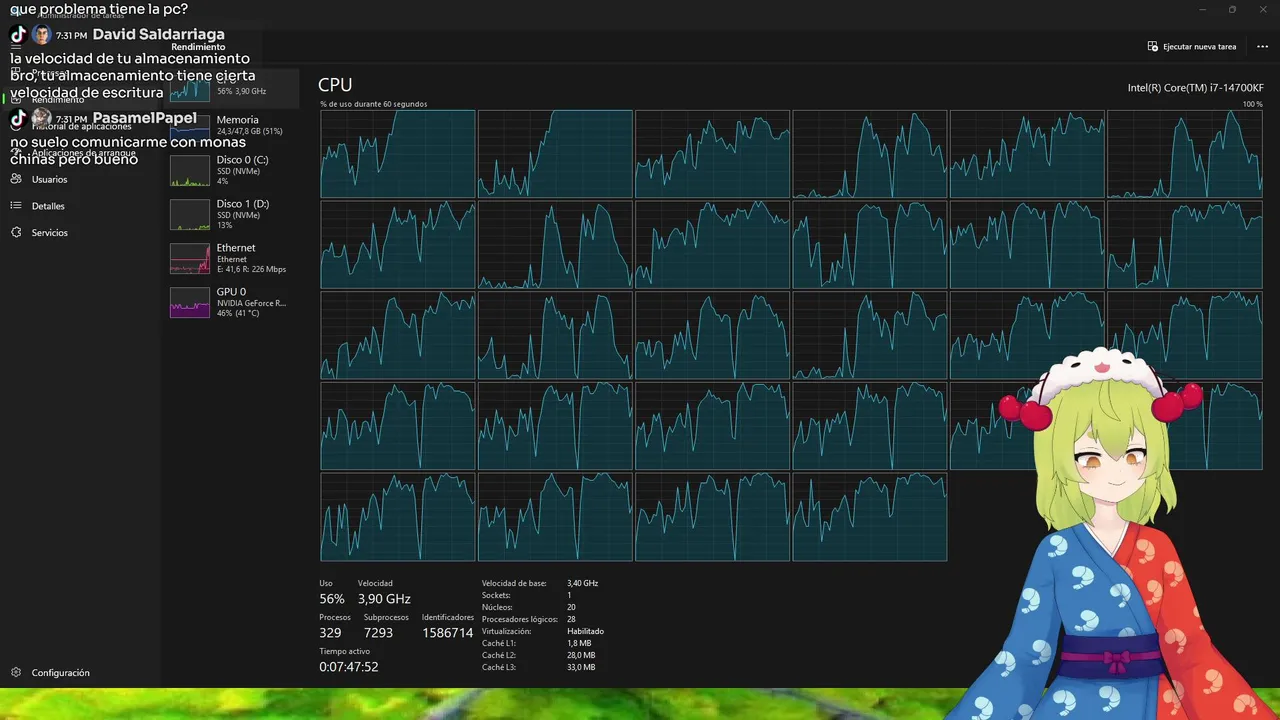The height and width of the screenshot is (720, 1280).
Task: Open Aplicaciones de arranque in sidebar
Action: pos(84,153)
